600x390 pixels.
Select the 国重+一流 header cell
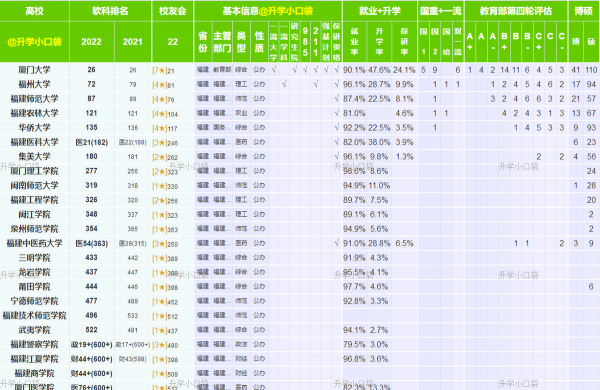click(x=441, y=11)
